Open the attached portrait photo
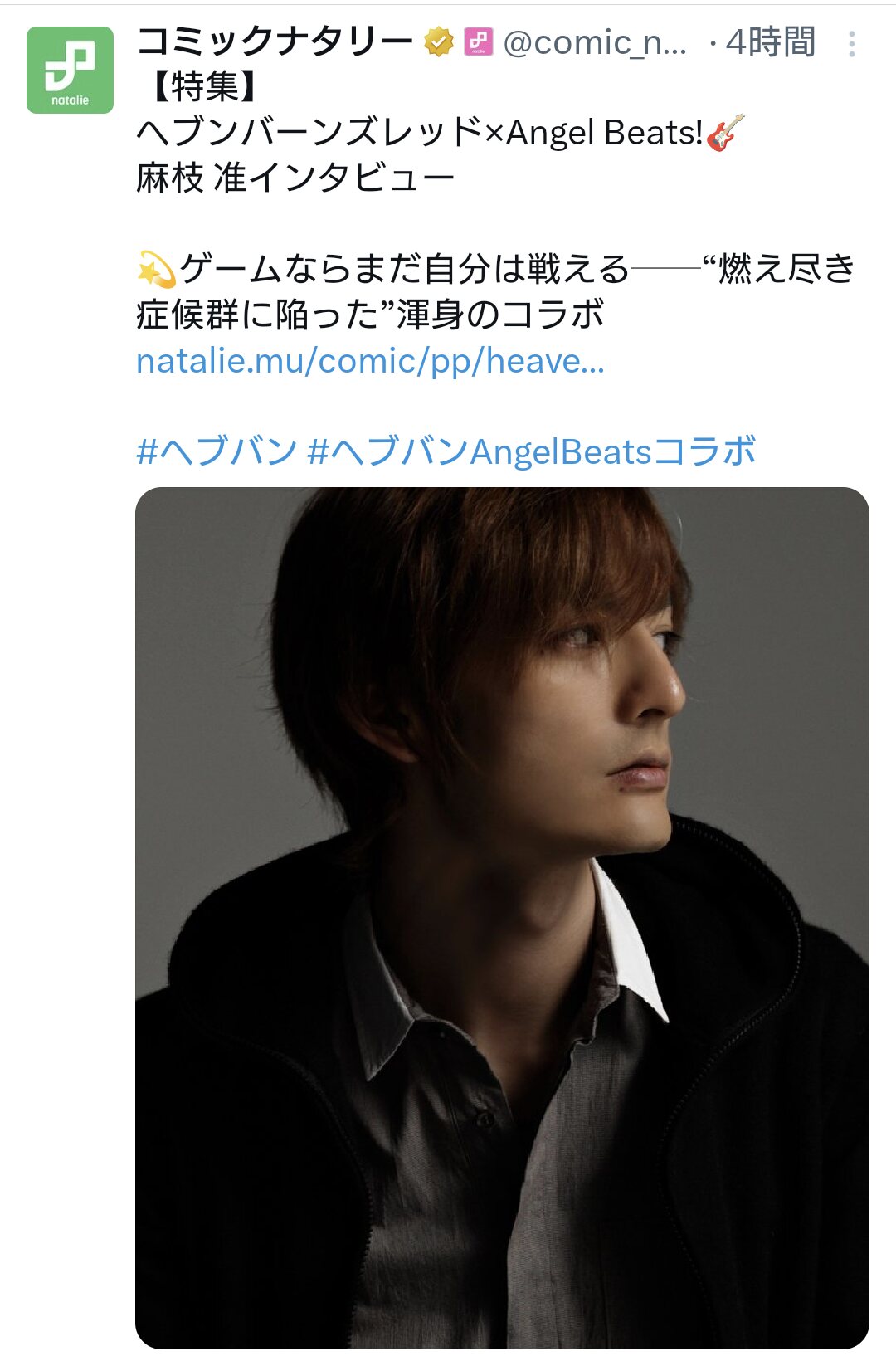896x1356 pixels. tap(502, 918)
